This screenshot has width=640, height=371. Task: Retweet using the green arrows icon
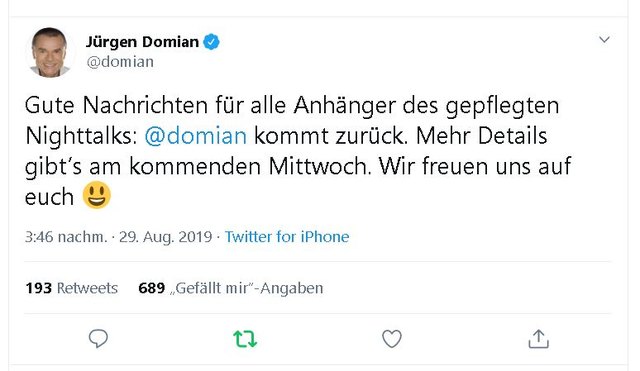(x=245, y=339)
